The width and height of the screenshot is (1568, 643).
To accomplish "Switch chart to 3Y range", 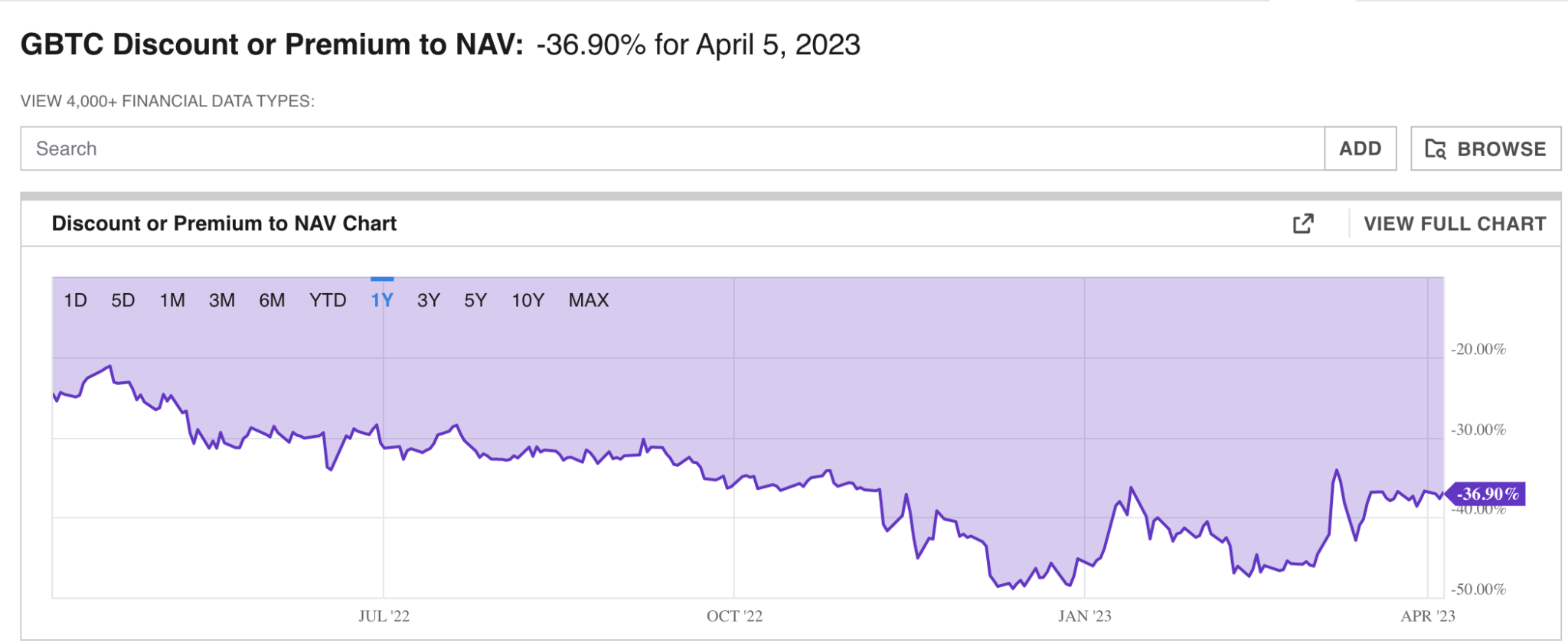I will [429, 300].
